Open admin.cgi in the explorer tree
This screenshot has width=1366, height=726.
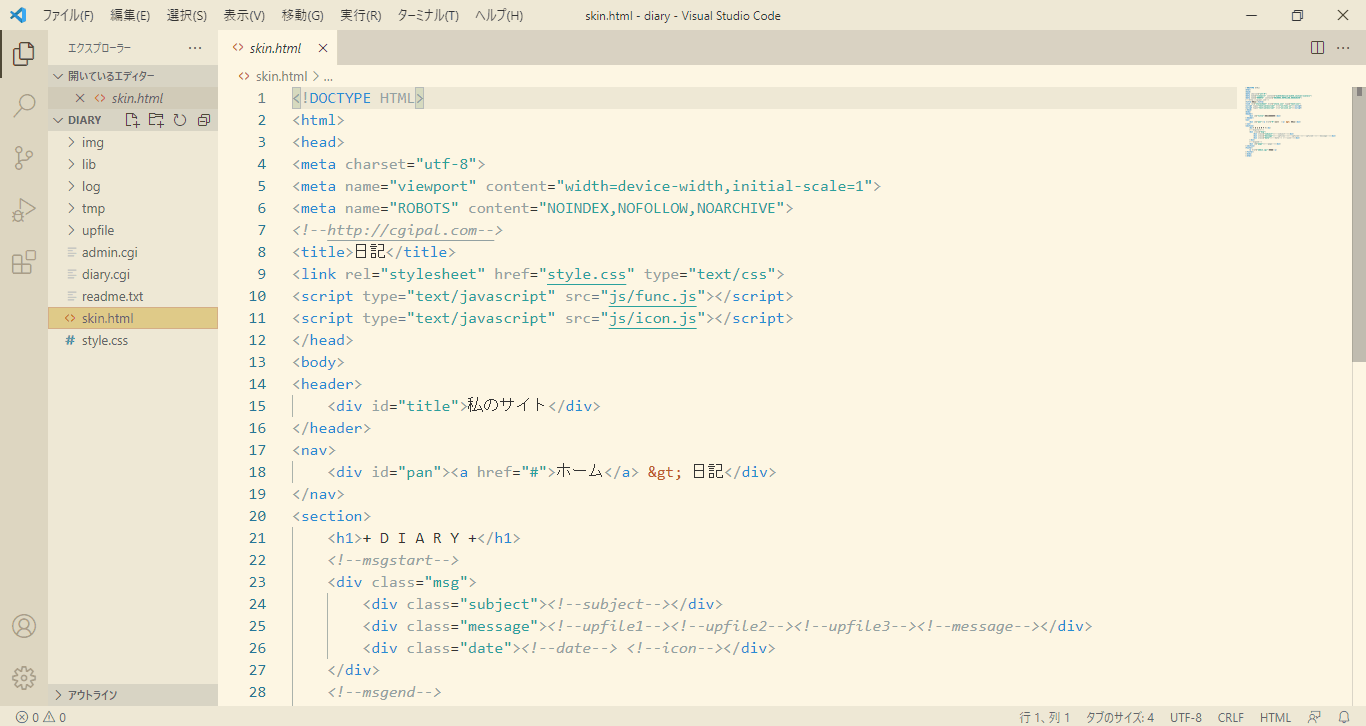(133, 252)
